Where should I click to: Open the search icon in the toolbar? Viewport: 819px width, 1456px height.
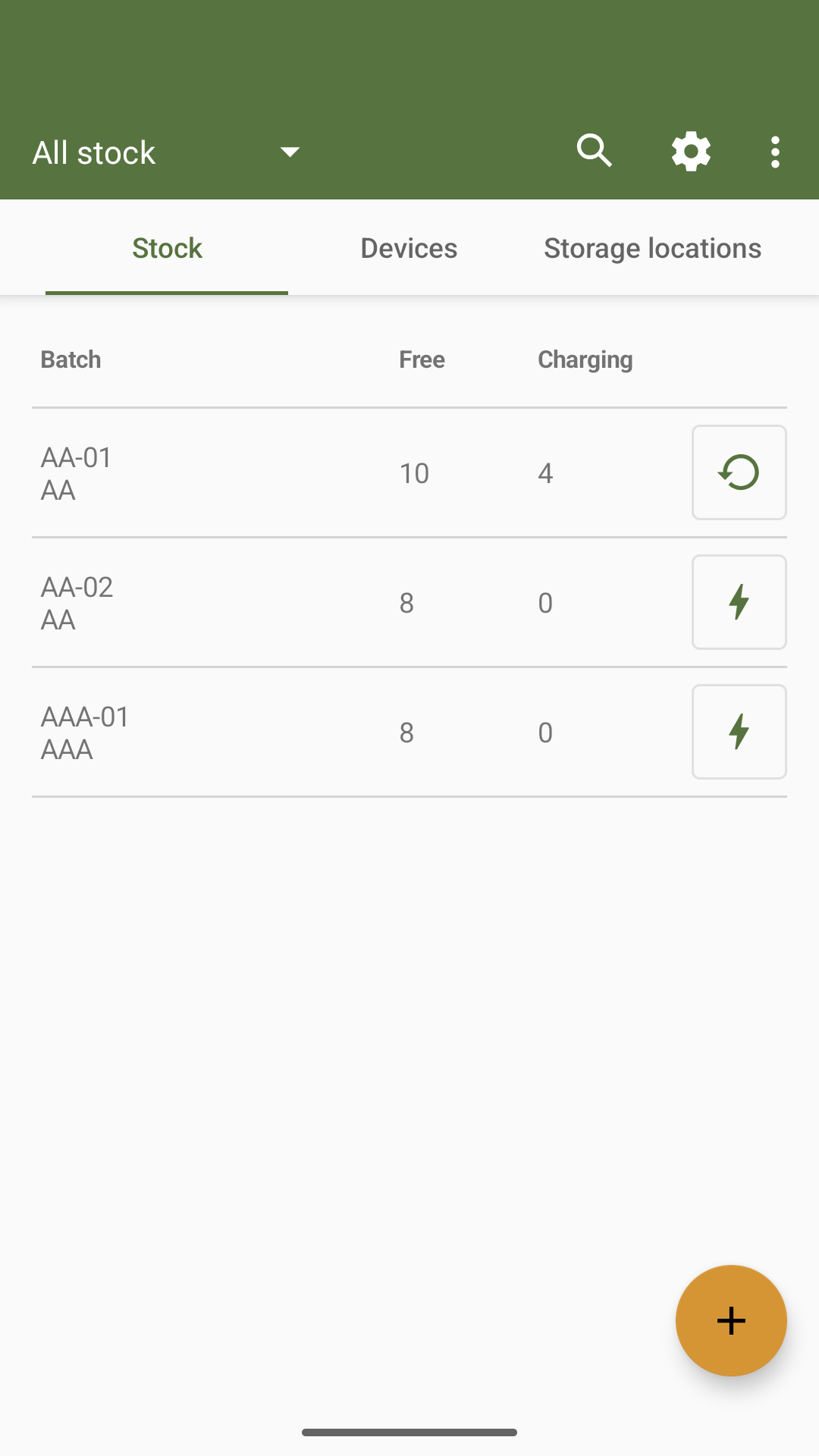(595, 152)
